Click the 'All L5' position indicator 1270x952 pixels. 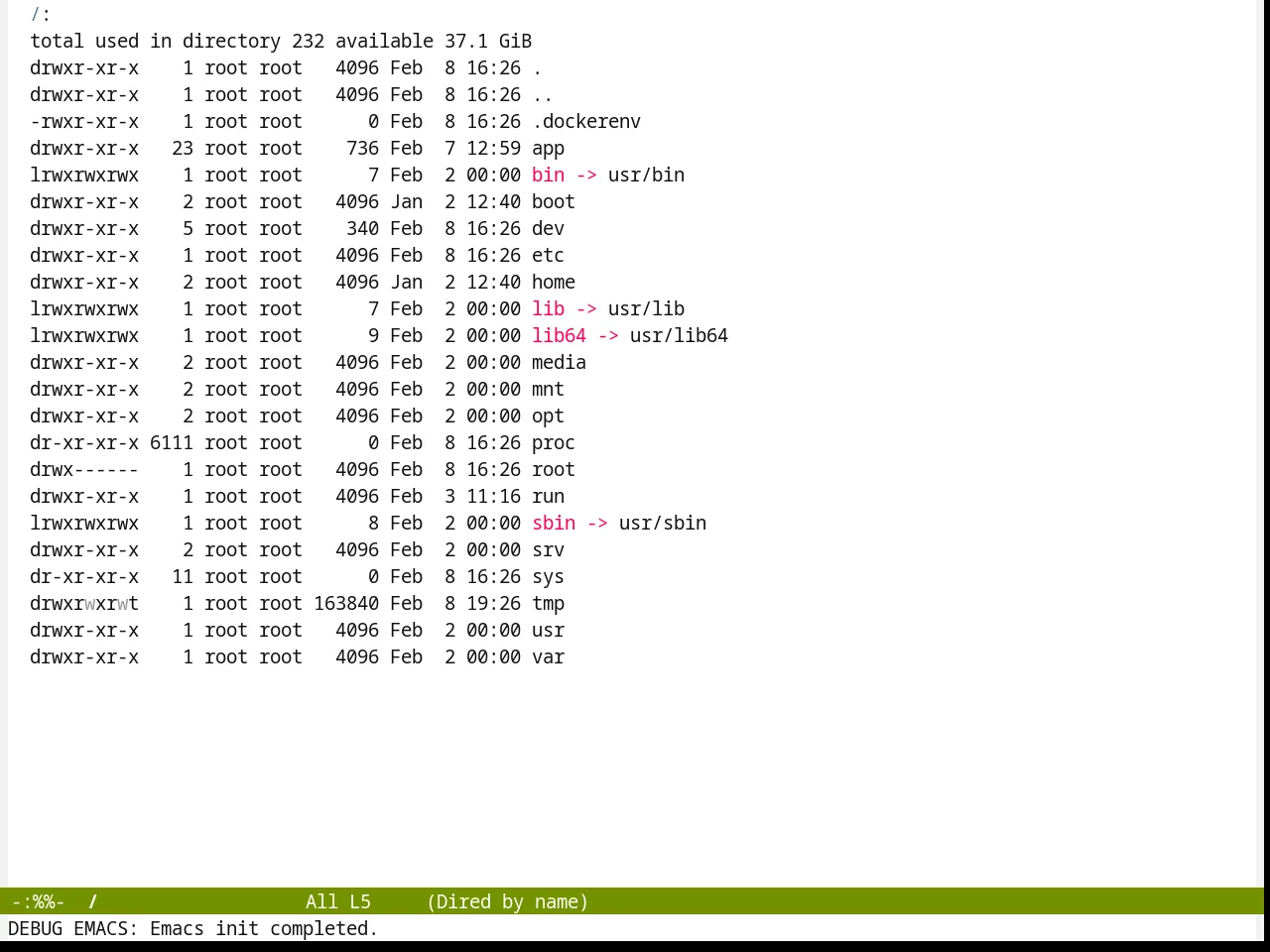(x=338, y=901)
